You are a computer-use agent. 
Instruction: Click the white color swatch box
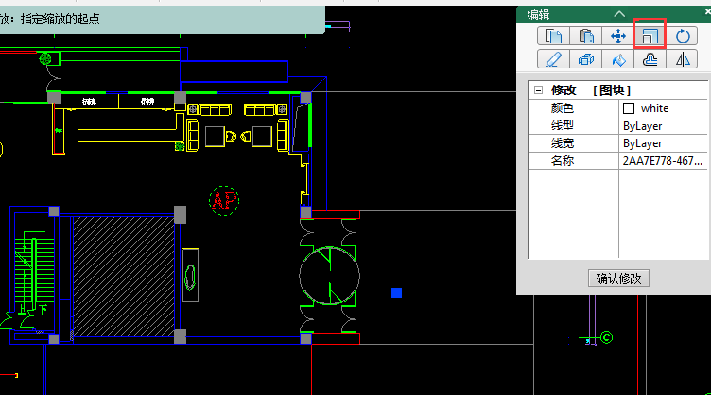tap(628, 108)
